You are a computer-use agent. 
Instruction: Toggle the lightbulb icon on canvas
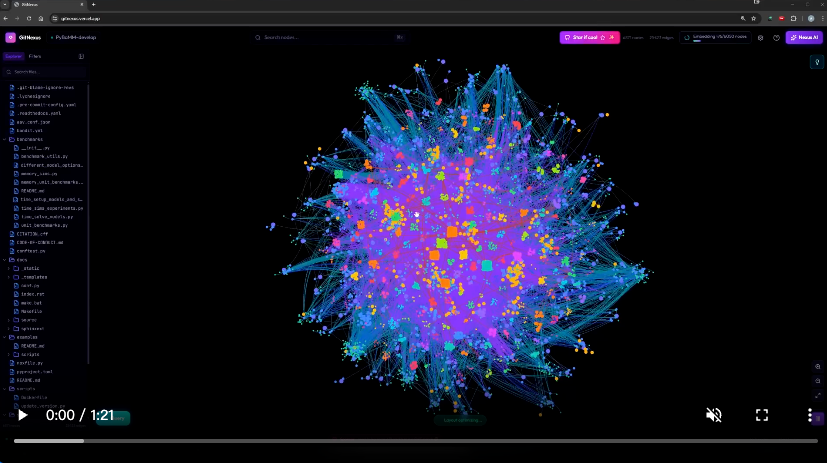click(816, 62)
